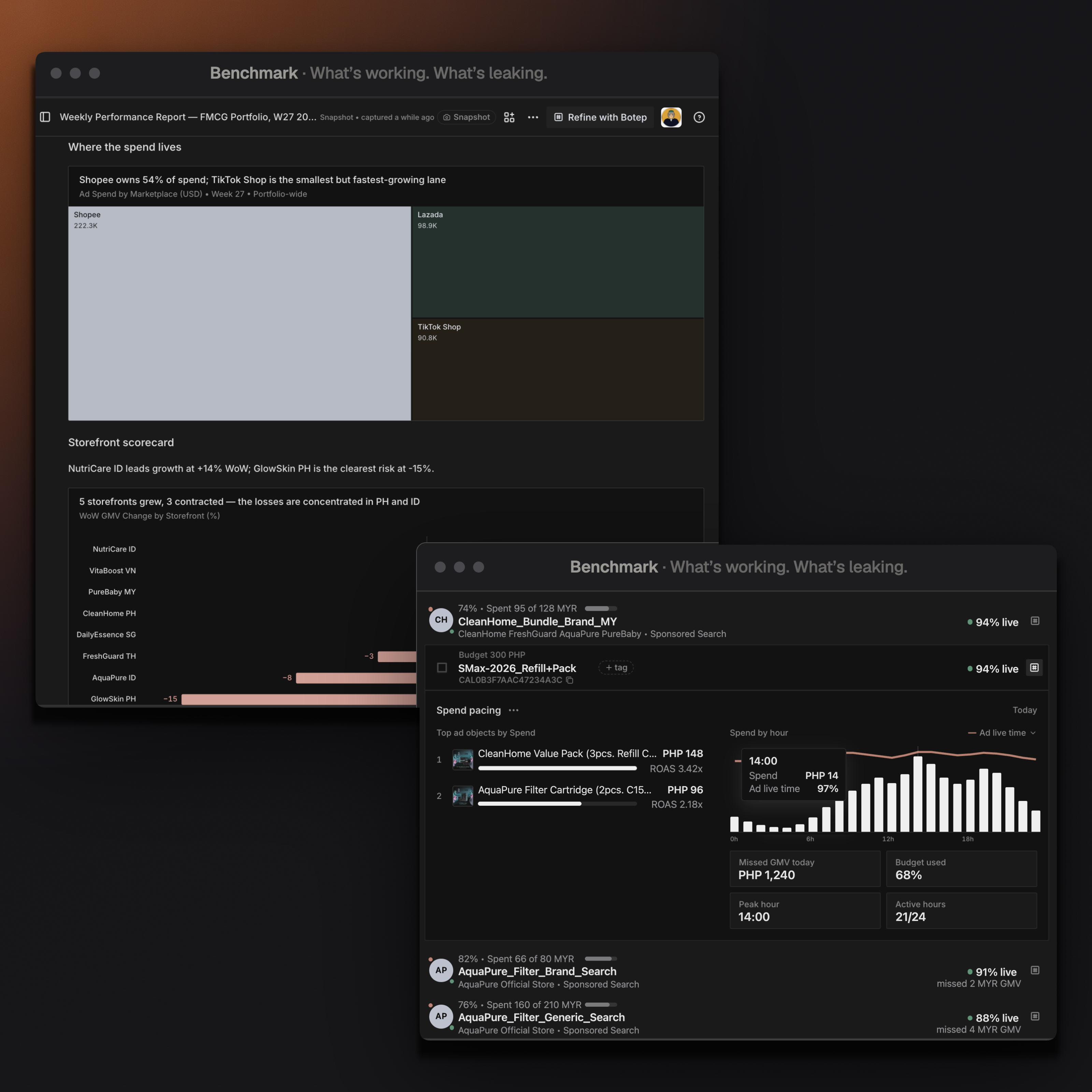The image size is (1092, 1092).
Task: Open the Spend pacing more options menu
Action: pyautogui.click(x=513, y=710)
